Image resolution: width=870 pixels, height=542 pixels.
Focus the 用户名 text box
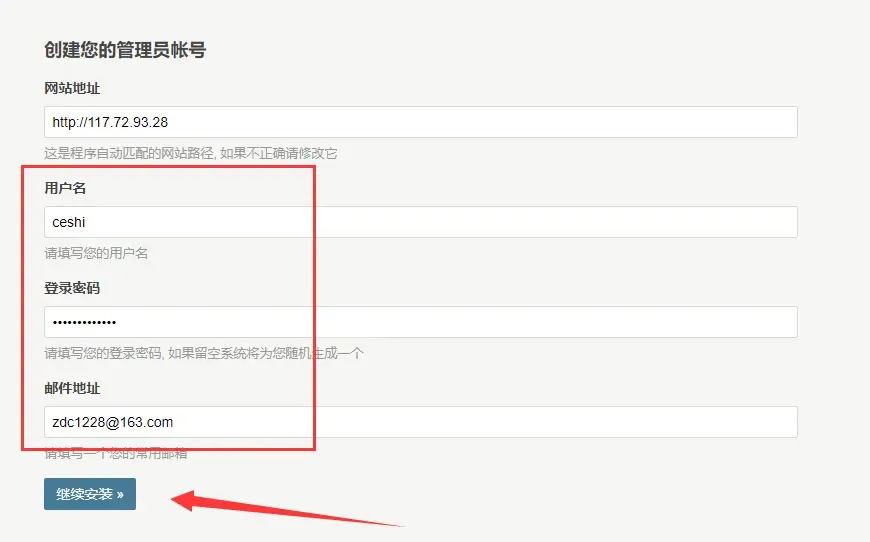coord(420,222)
